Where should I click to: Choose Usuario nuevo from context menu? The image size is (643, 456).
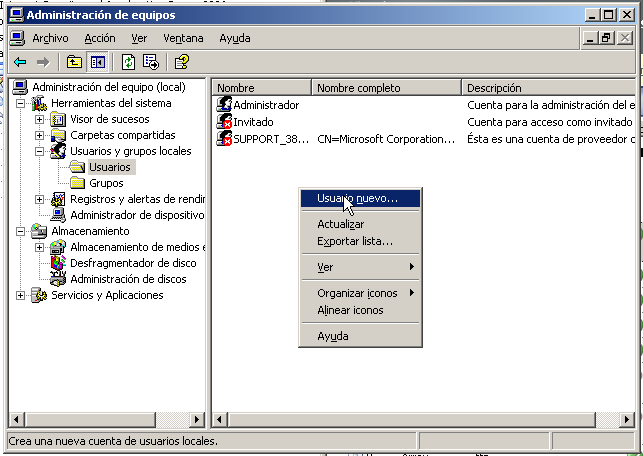(360, 198)
